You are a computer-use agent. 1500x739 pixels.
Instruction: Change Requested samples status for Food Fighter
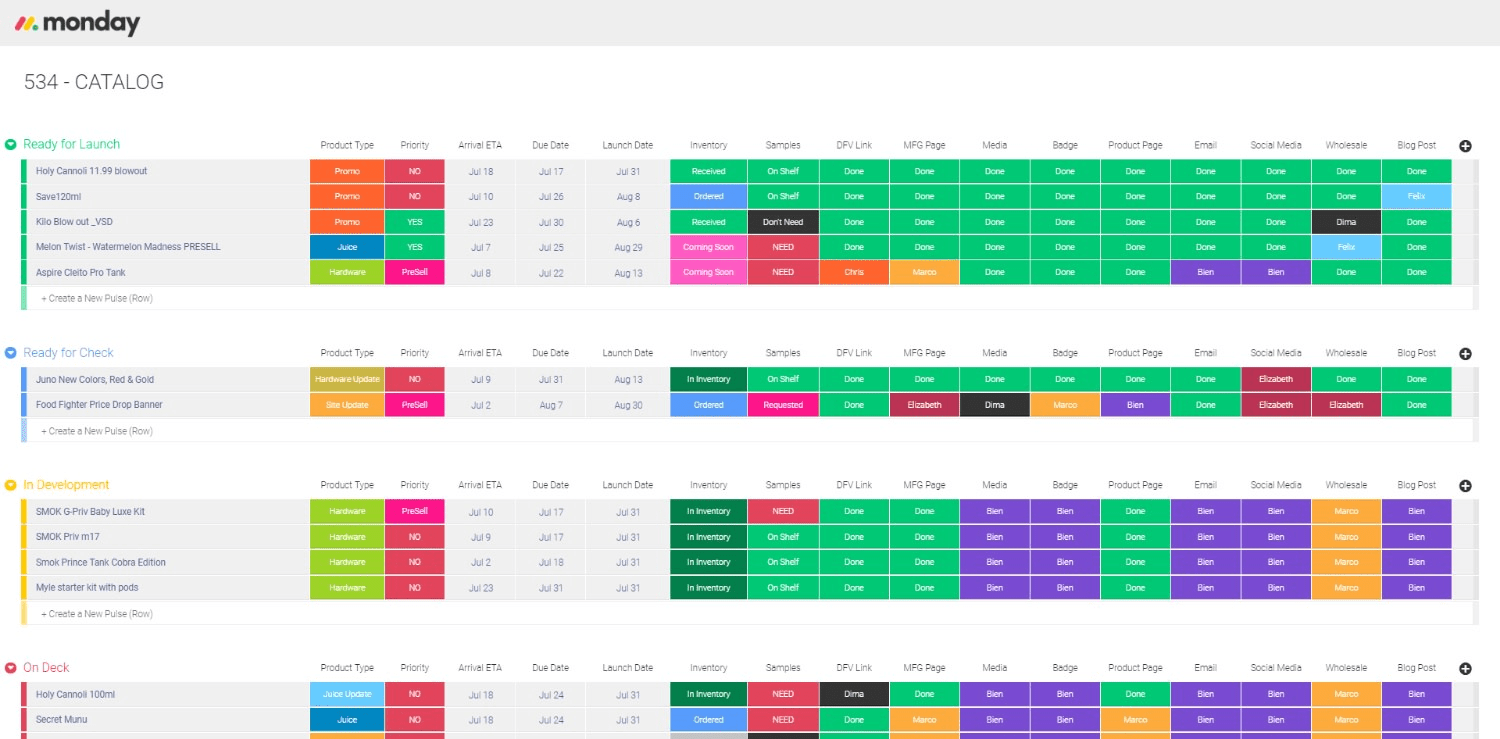[783, 405]
